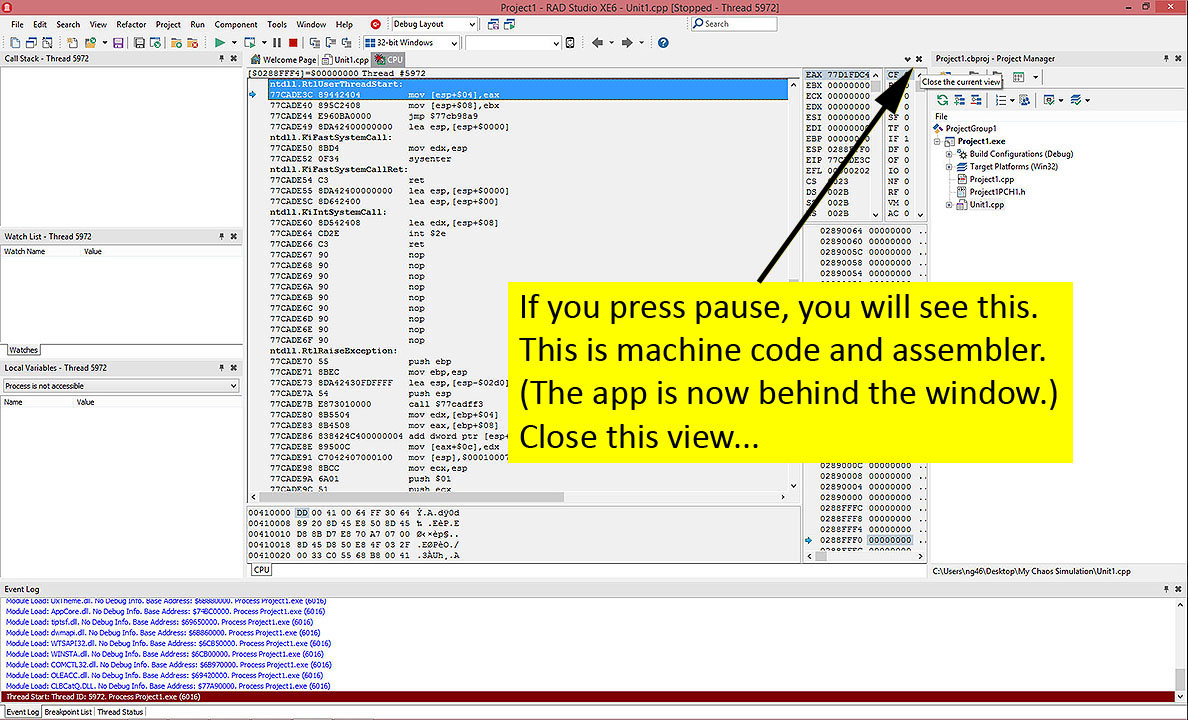Select Project1.cpp in the project tree
1188x720 pixels.
[x=991, y=180]
